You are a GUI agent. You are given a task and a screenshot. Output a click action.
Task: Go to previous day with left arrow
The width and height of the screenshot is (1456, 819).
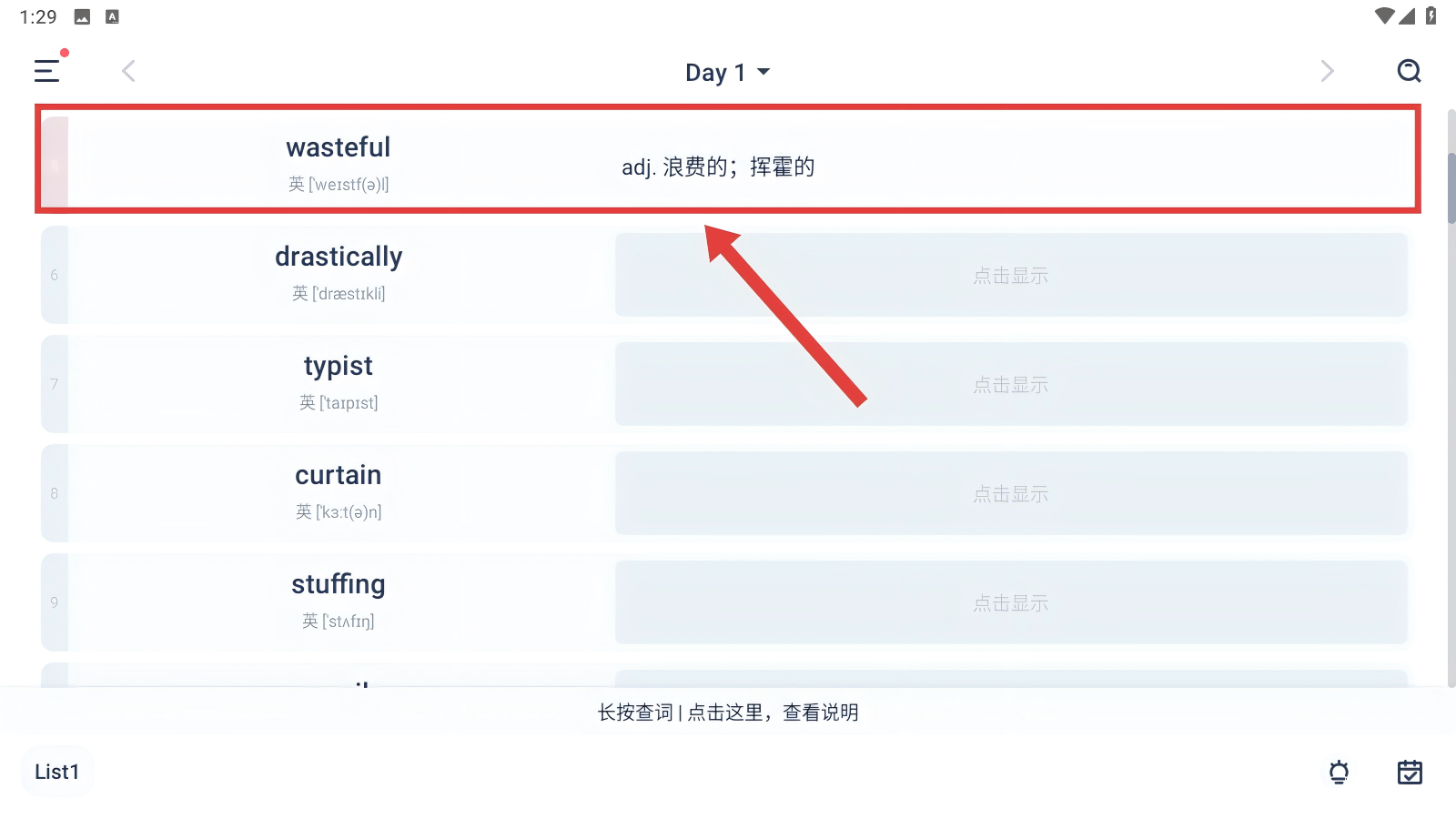click(128, 71)
